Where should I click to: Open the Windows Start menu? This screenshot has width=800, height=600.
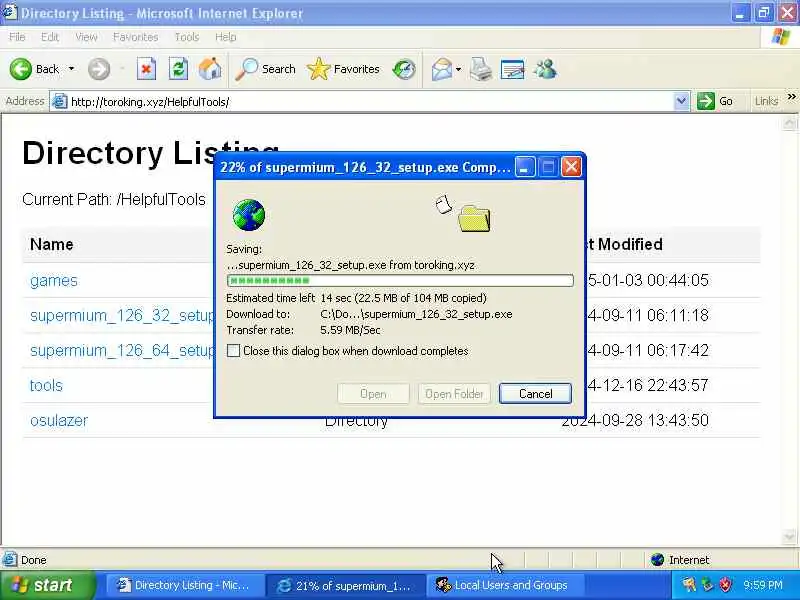[47, 585]
